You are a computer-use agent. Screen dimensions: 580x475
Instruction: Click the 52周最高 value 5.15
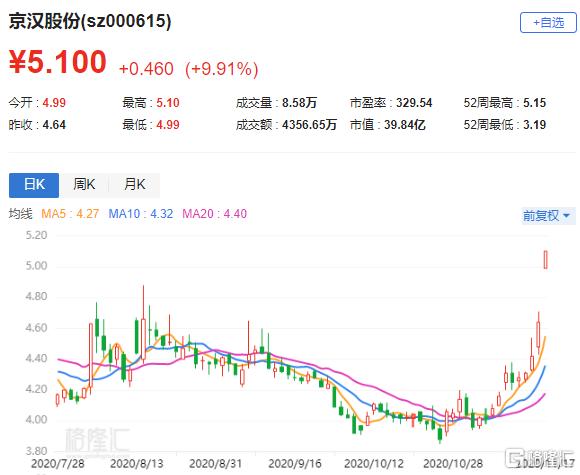coord(534,102)
